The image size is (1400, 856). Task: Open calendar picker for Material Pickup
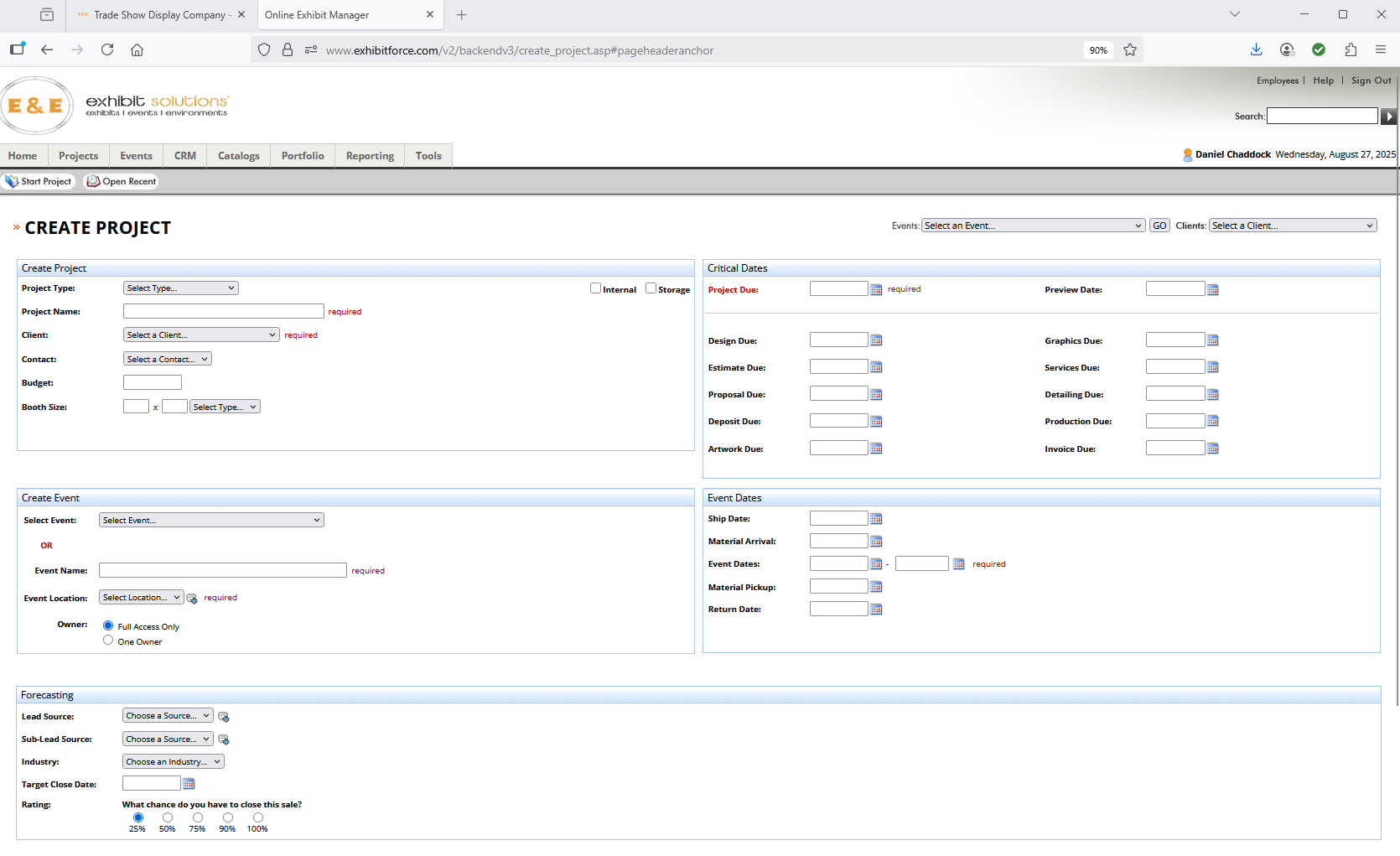coord(876,587)
